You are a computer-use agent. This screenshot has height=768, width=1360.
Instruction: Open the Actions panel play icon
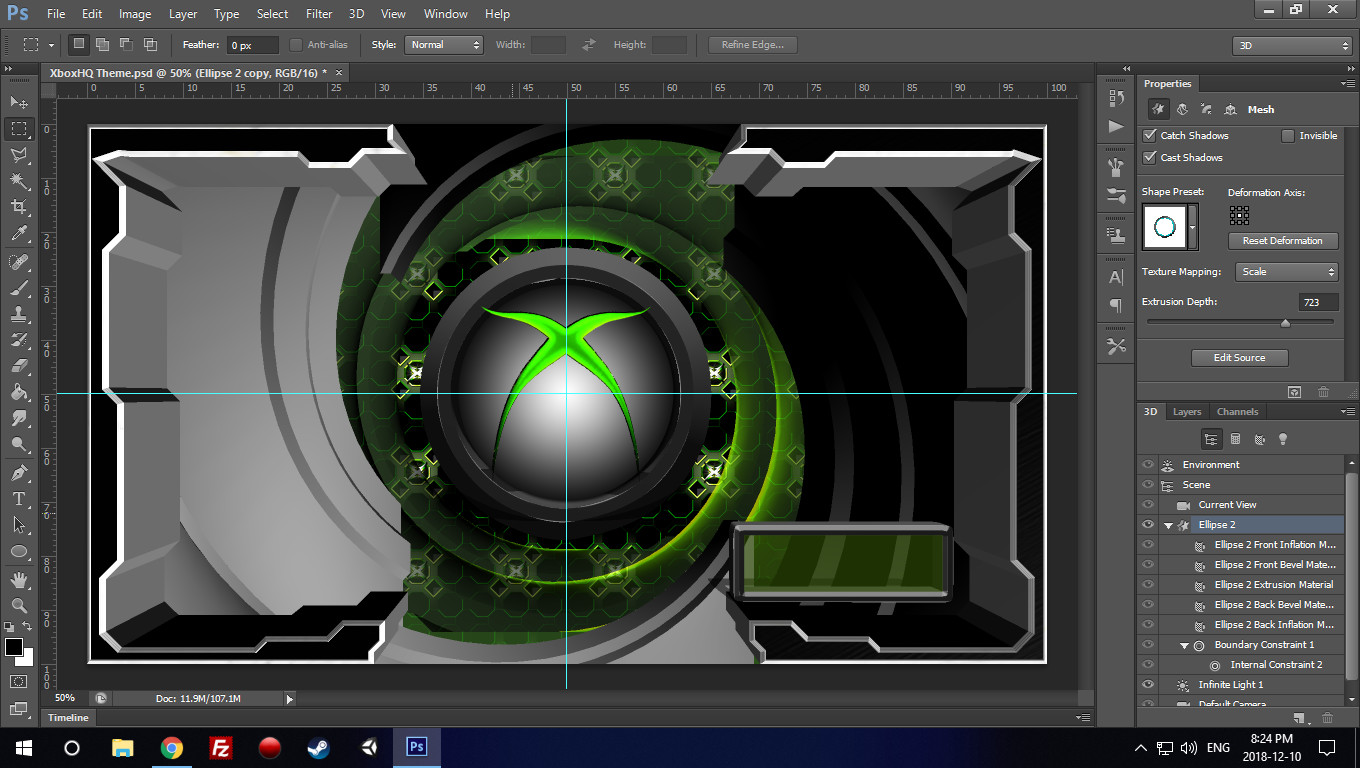coord(1116,126)
